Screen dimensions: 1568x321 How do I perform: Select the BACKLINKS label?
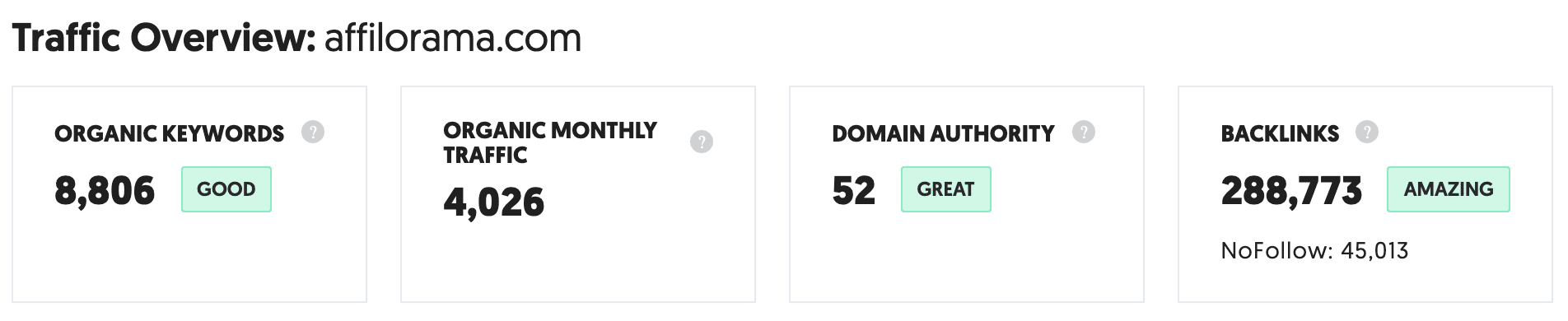pos(1280,133)
